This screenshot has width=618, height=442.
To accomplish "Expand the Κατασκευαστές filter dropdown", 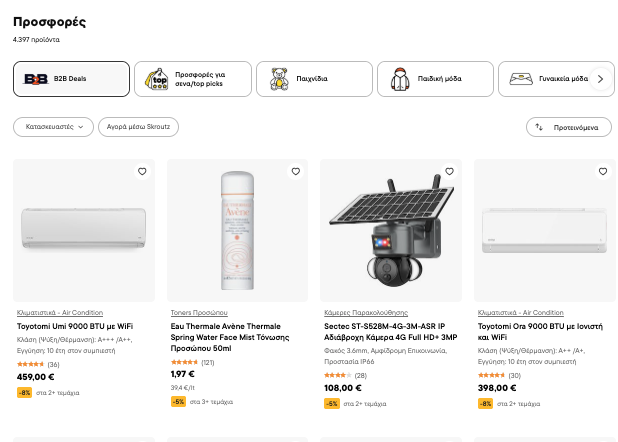I will 53,127.
